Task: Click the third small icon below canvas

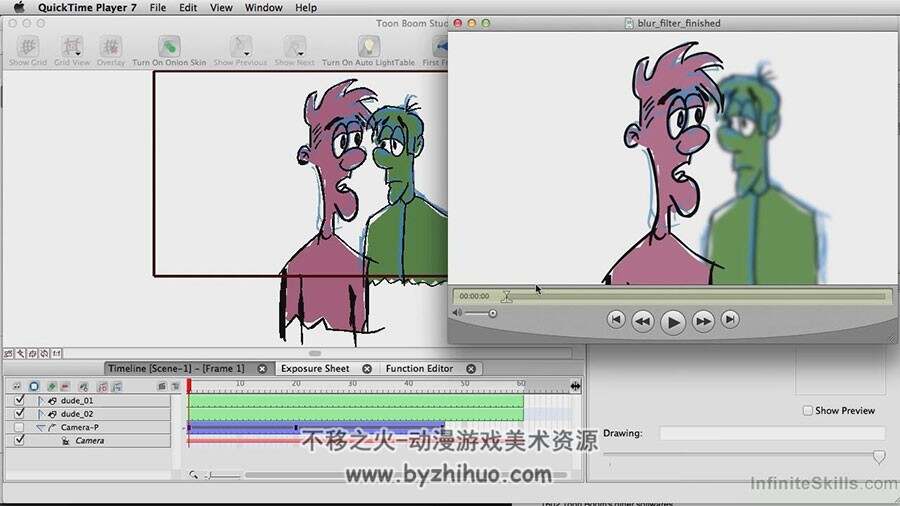Action: coord(33,353)
